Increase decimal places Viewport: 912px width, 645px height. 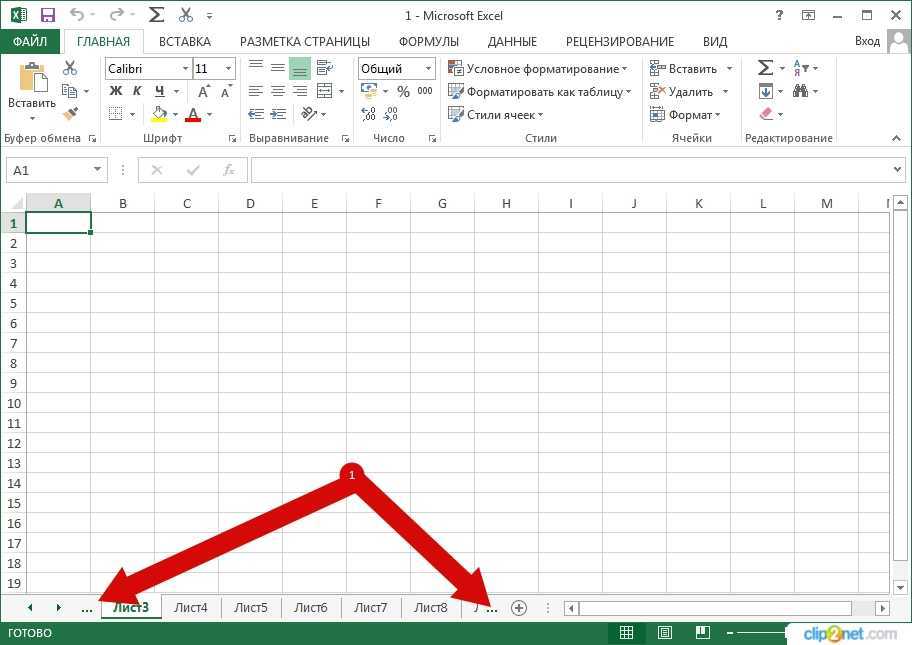368,114
